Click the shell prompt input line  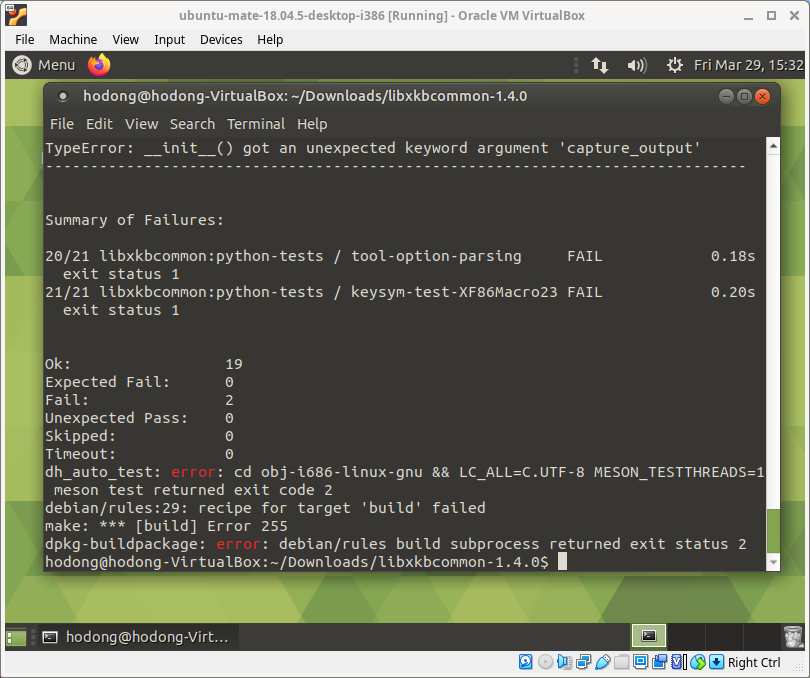[x=306, y=562]
